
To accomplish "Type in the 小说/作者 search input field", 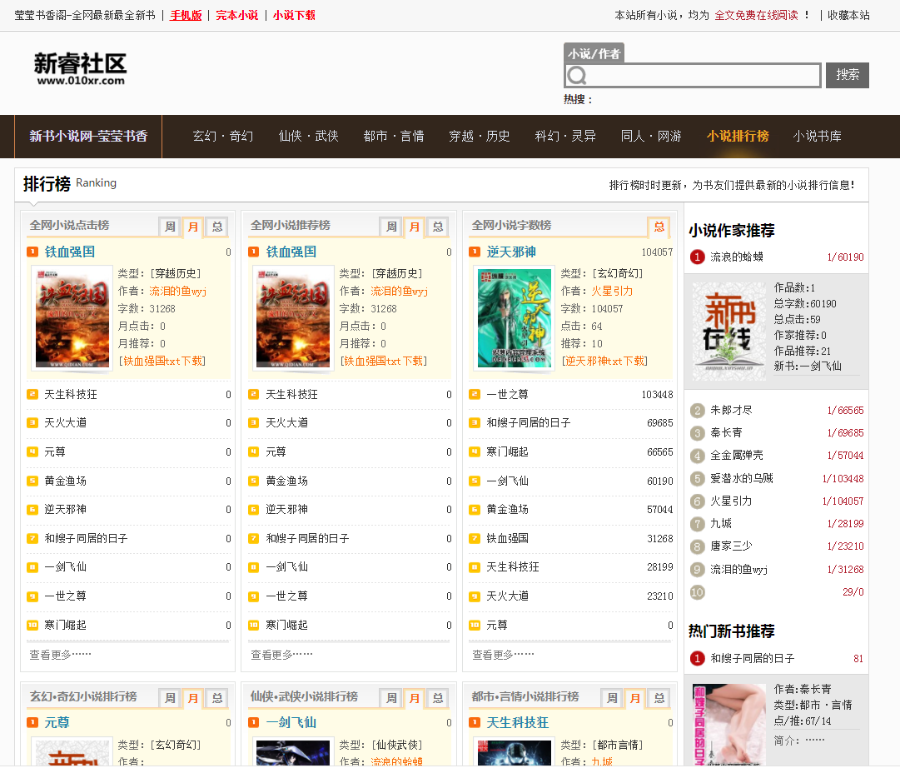I will tap(692, 75).
